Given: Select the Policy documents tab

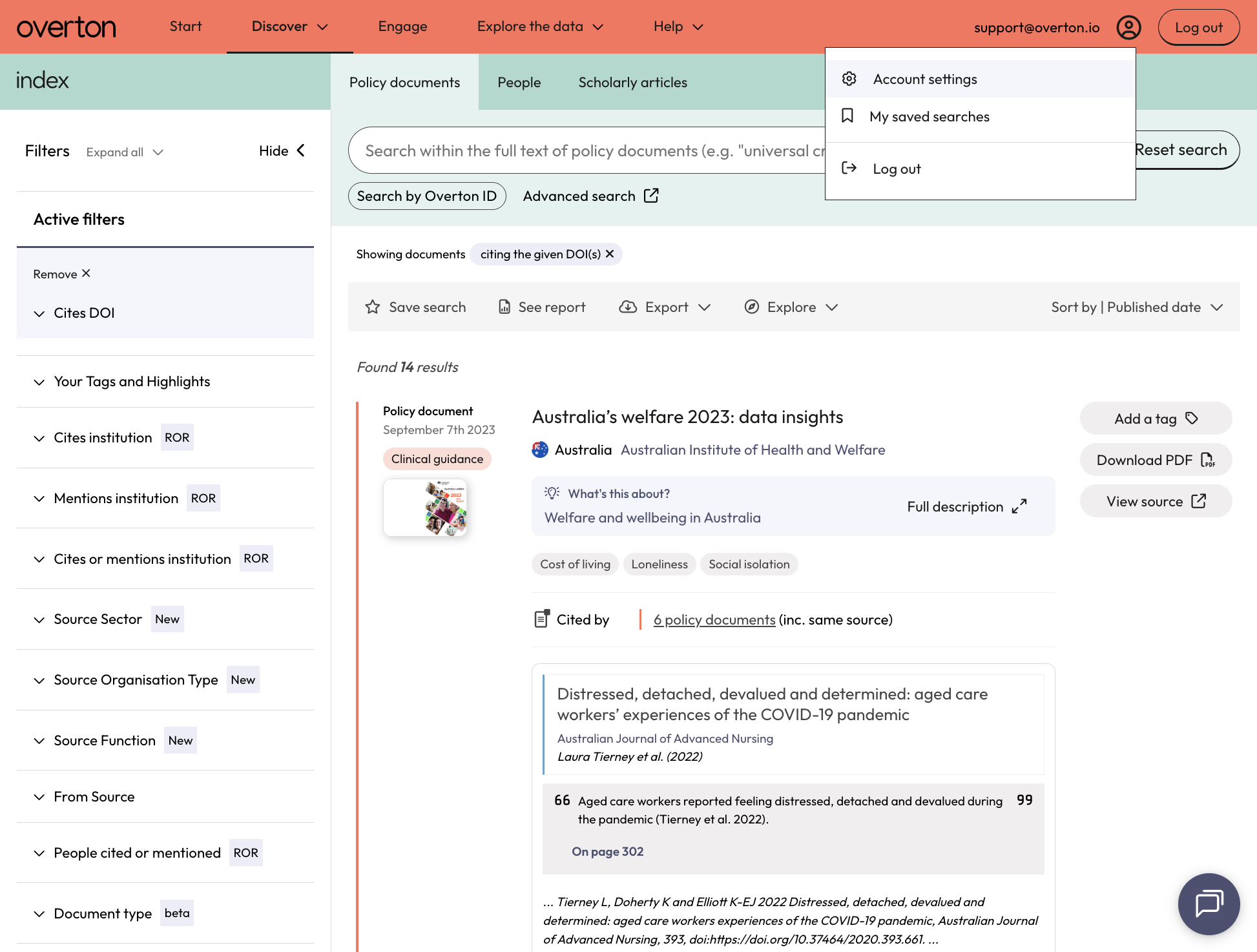Looking at the screenshot, I should point(404,82).
